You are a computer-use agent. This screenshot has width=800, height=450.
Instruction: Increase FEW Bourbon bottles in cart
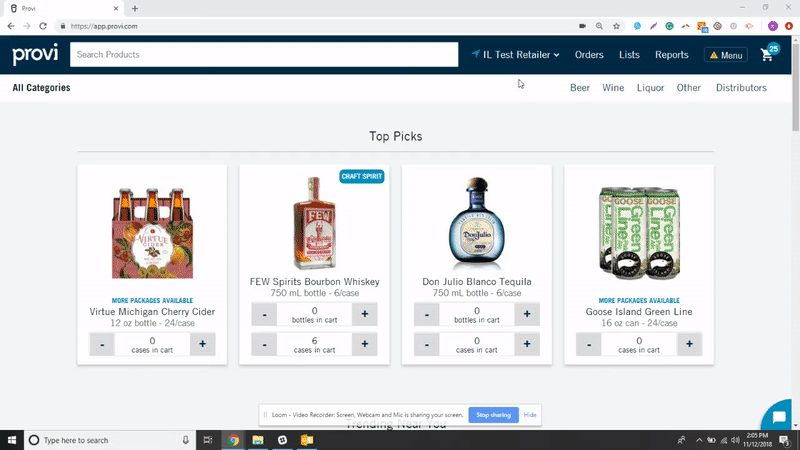point(365,314)
